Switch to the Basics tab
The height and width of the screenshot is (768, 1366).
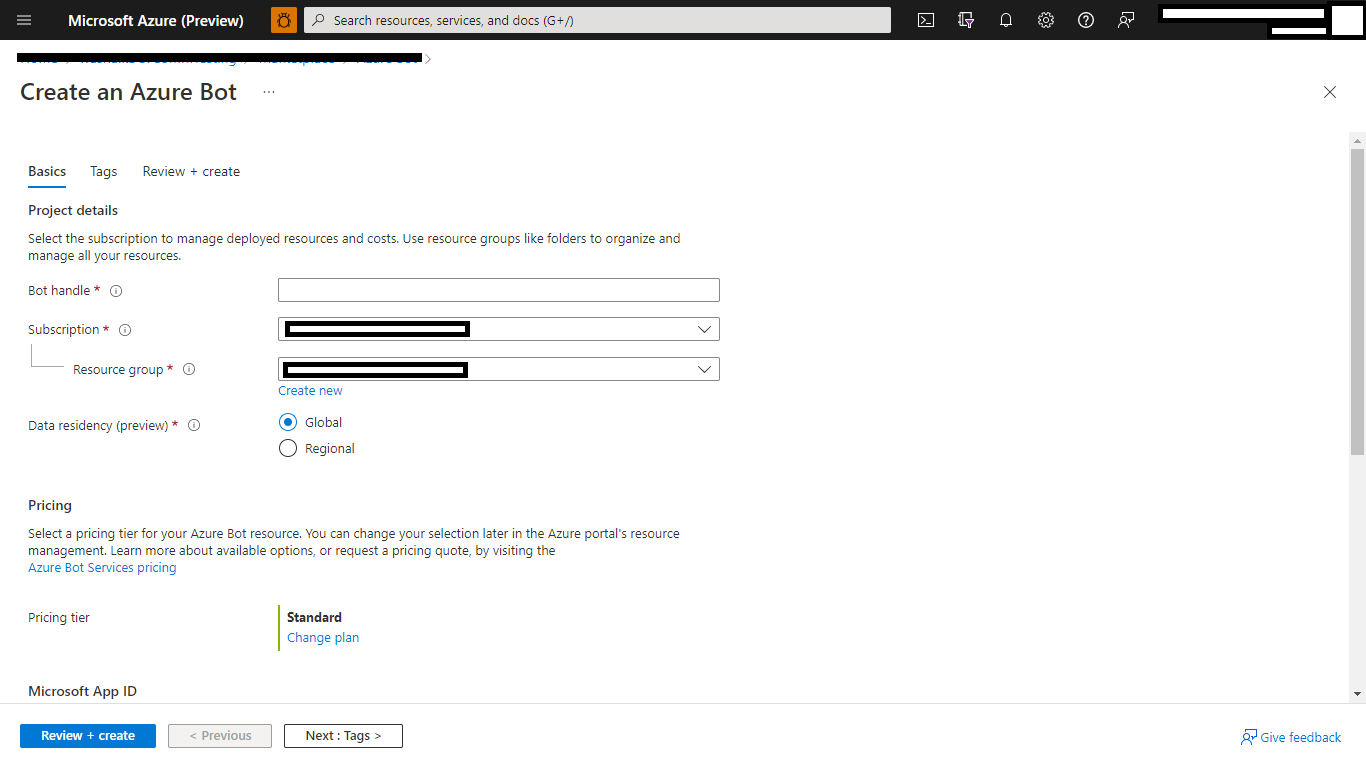[x=47, y=171]
